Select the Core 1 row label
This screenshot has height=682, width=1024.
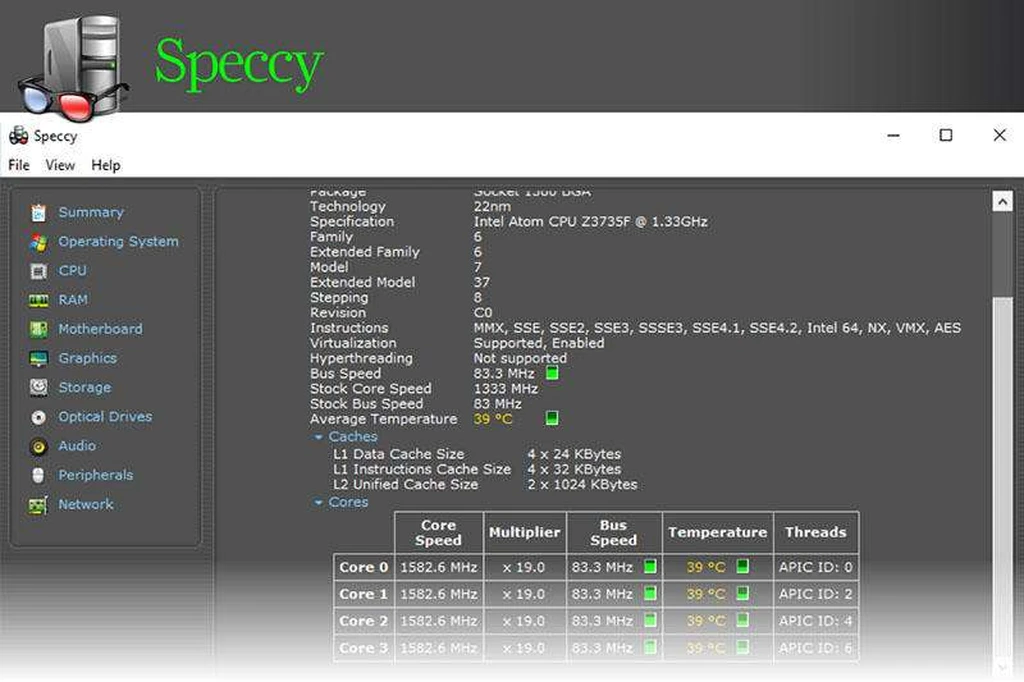363,594
